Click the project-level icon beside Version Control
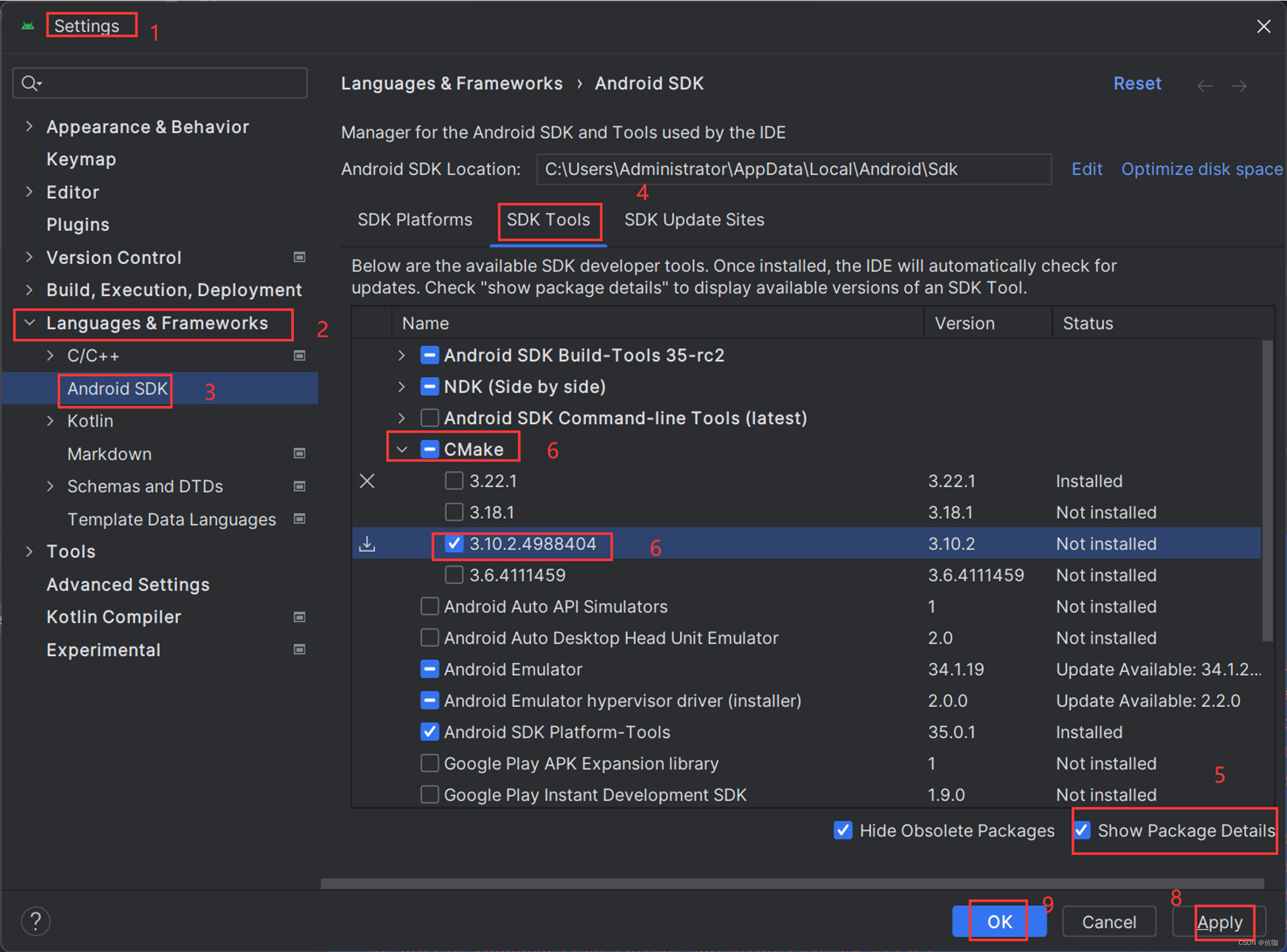1287x952 pixels. [x=299, y=257]
